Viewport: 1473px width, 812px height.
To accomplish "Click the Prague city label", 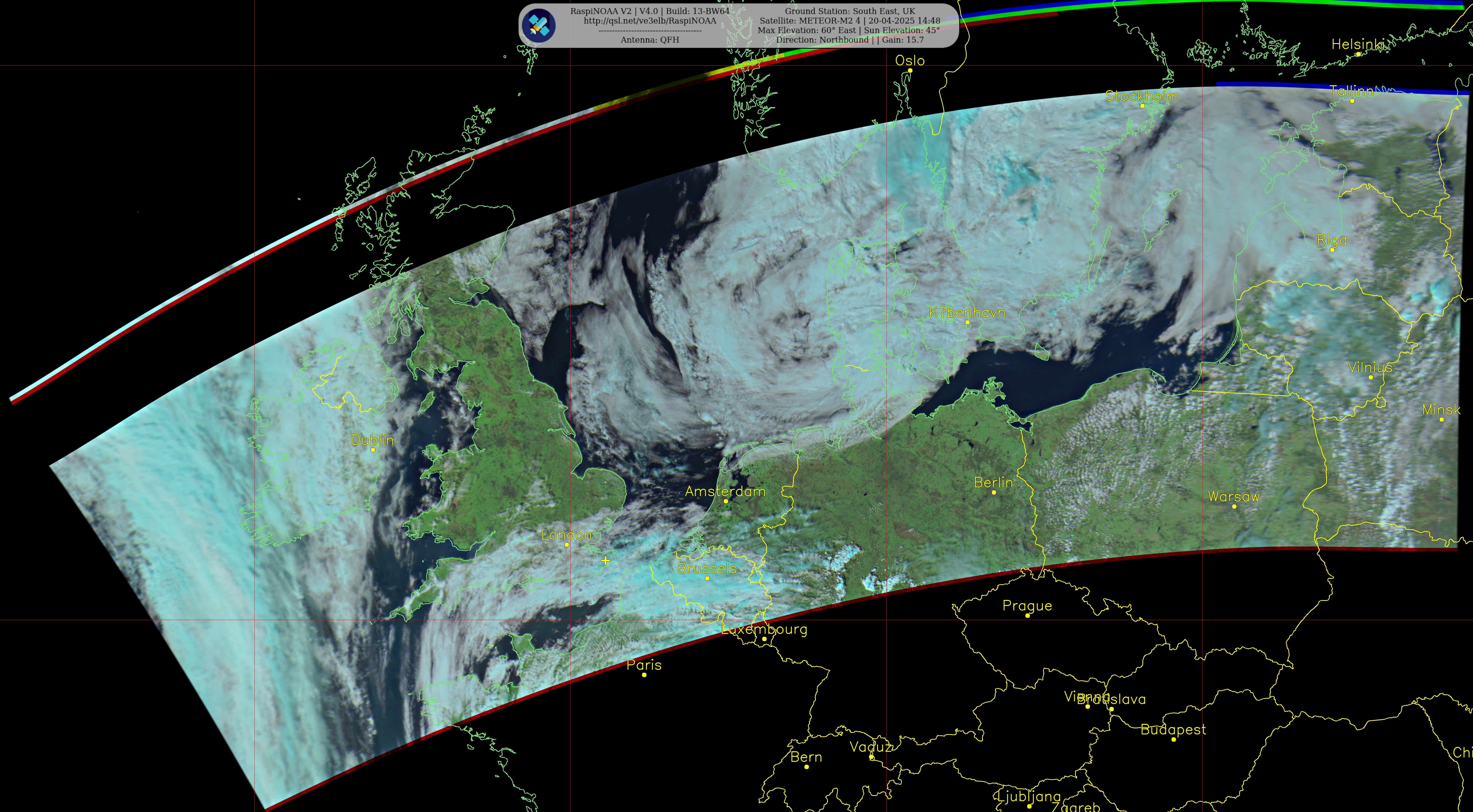I will [1027, 606].
